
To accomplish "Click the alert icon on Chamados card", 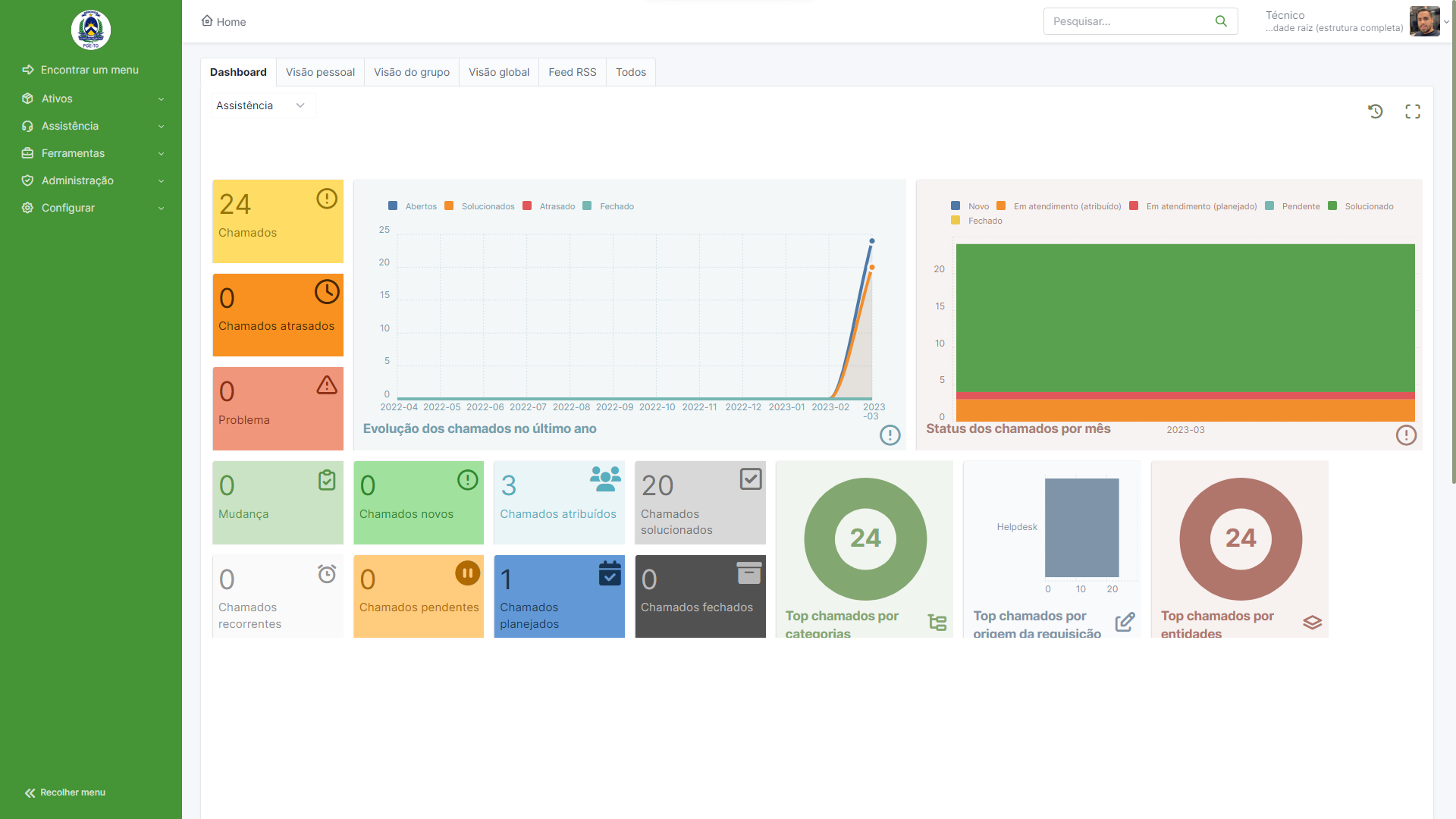I will [327, 199].
